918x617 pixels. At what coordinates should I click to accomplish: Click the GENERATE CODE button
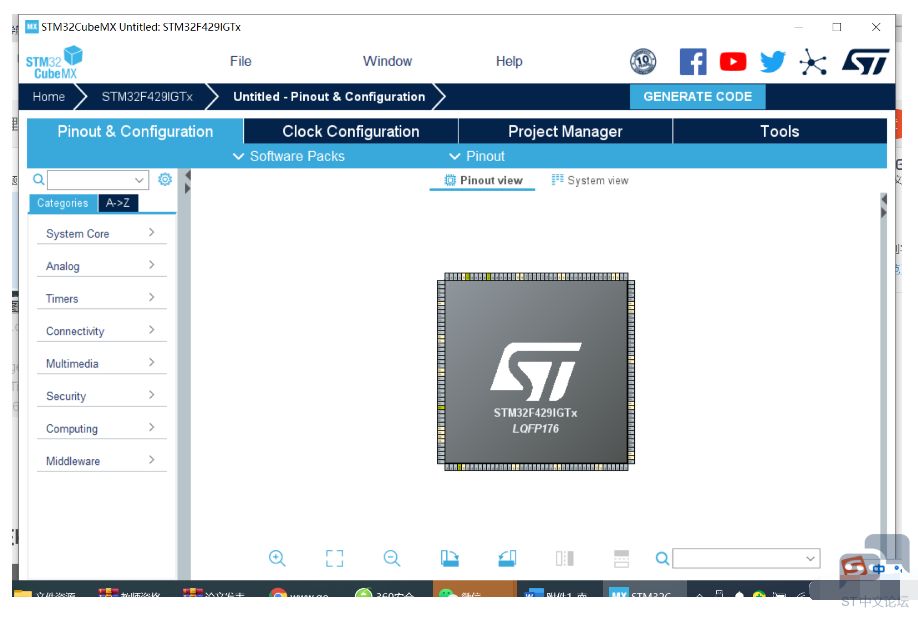[697, 97]
